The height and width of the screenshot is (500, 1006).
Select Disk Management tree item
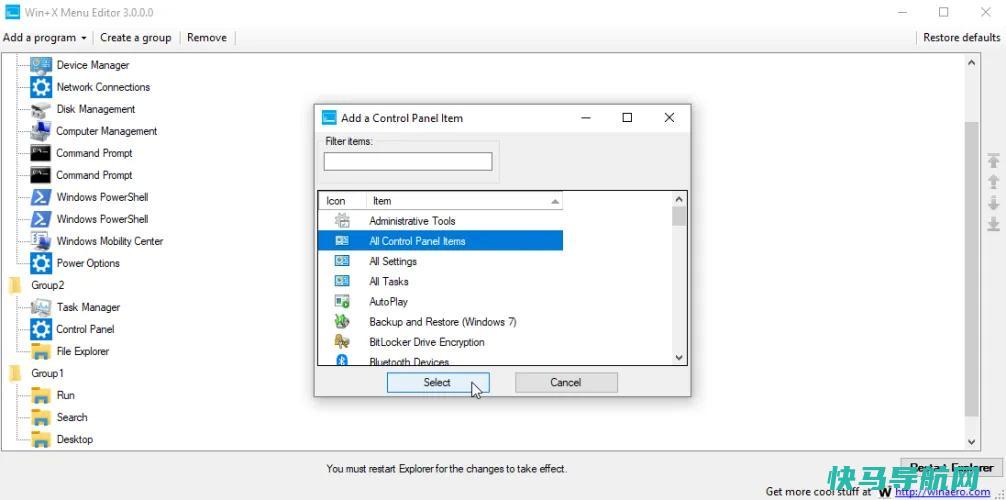tap(96, 109)
